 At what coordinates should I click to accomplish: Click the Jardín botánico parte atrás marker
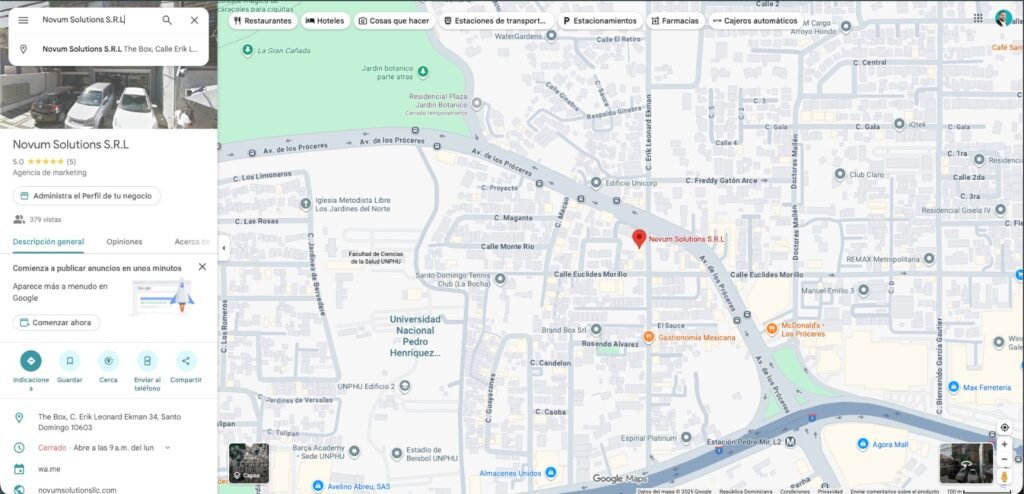coord(423,71)
